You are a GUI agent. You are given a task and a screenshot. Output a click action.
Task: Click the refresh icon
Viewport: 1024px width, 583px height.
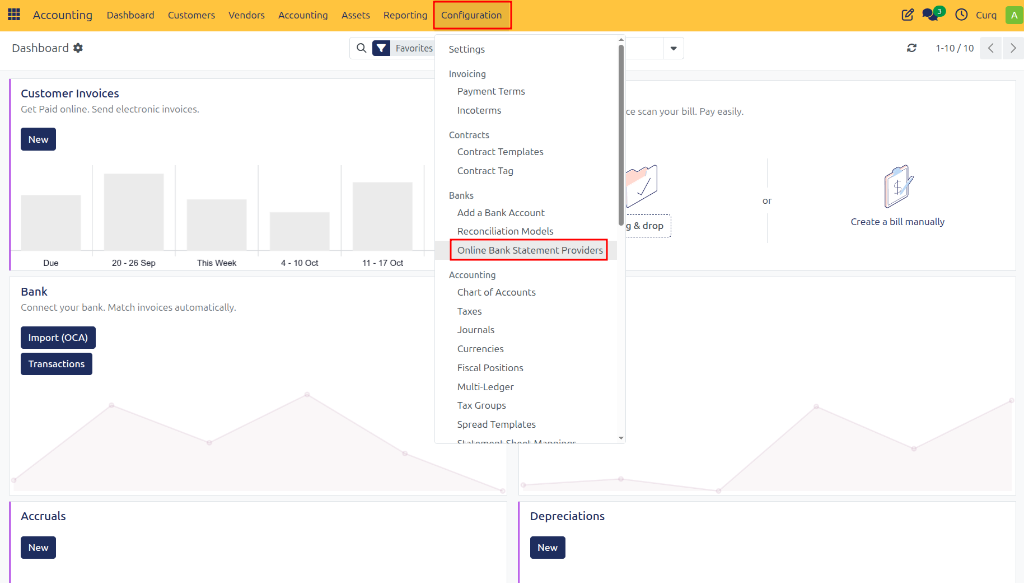912,48
